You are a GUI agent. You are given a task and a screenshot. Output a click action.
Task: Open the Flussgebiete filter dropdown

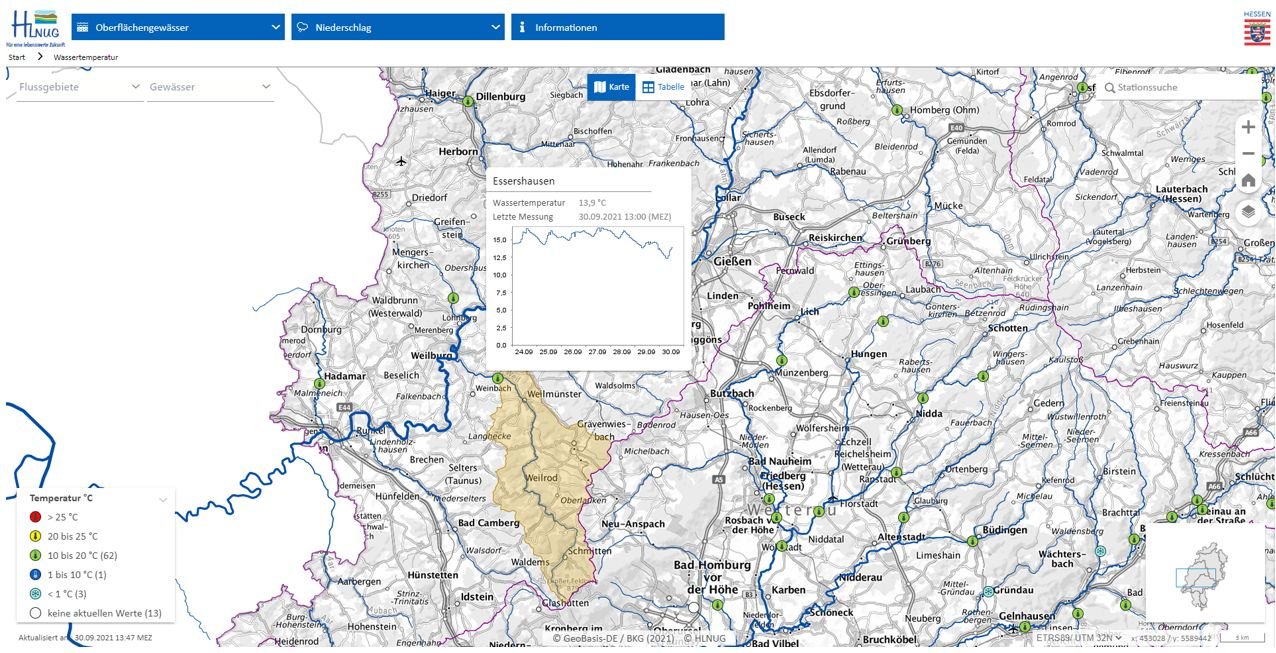pos(80,87)
